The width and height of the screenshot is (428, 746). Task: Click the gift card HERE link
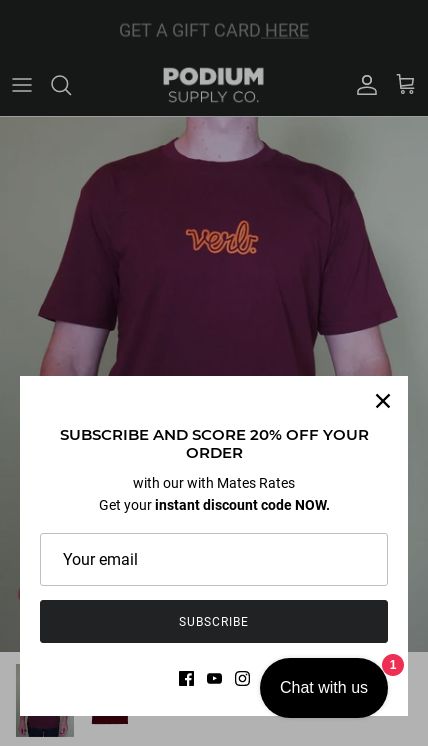[x=287, y=30]
